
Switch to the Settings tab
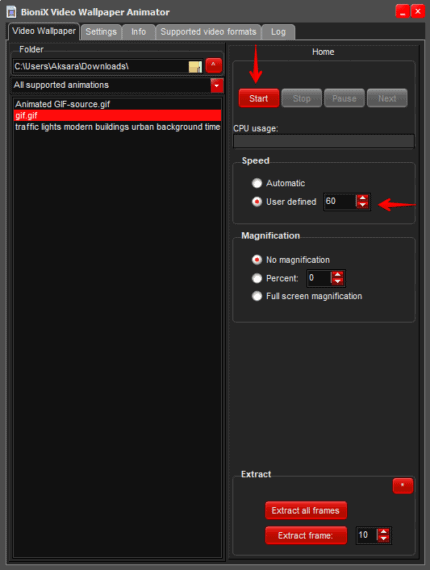pos(101,32)
